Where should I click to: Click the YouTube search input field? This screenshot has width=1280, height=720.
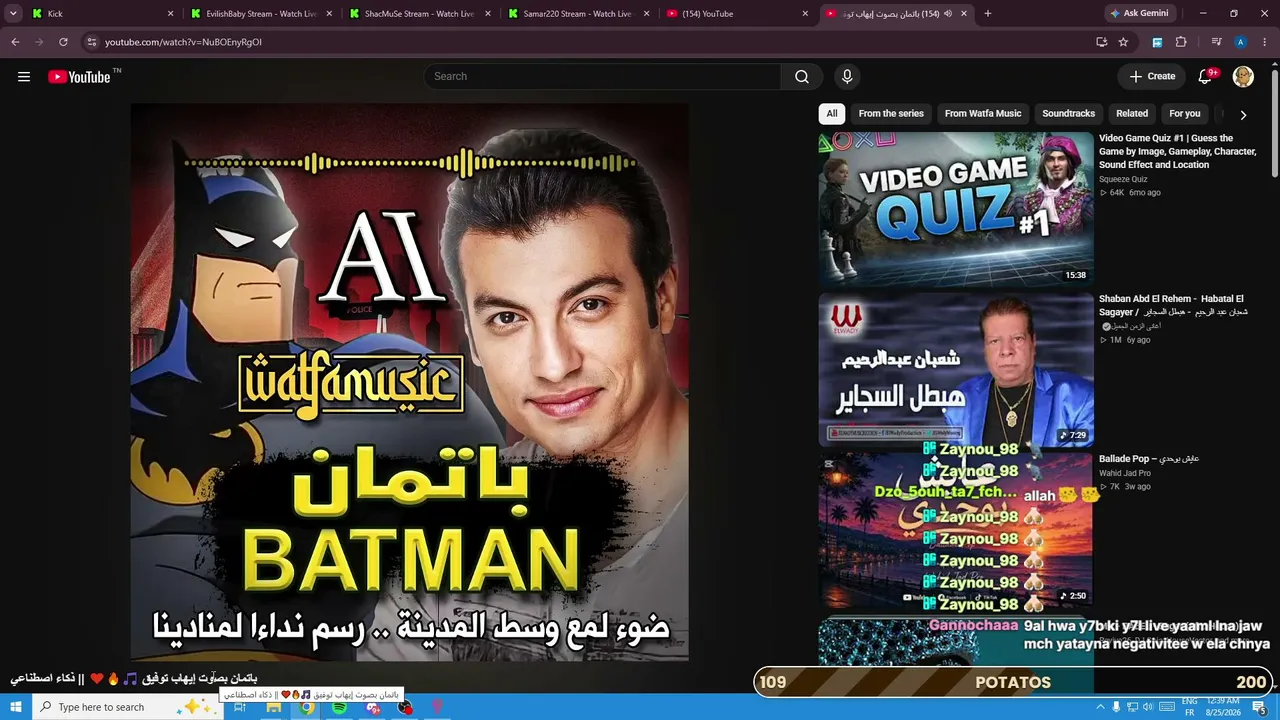point(603,77)
